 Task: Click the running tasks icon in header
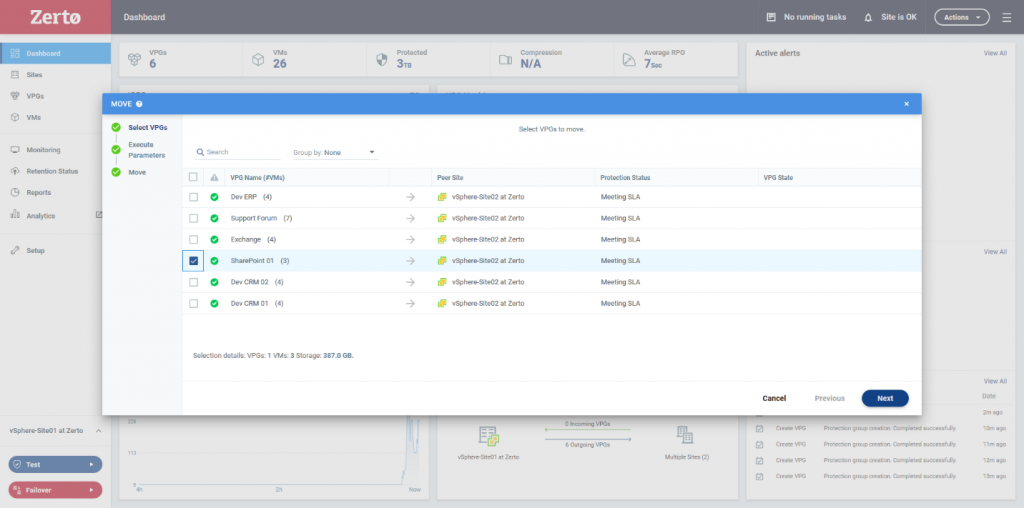click(x=770, y=17)
